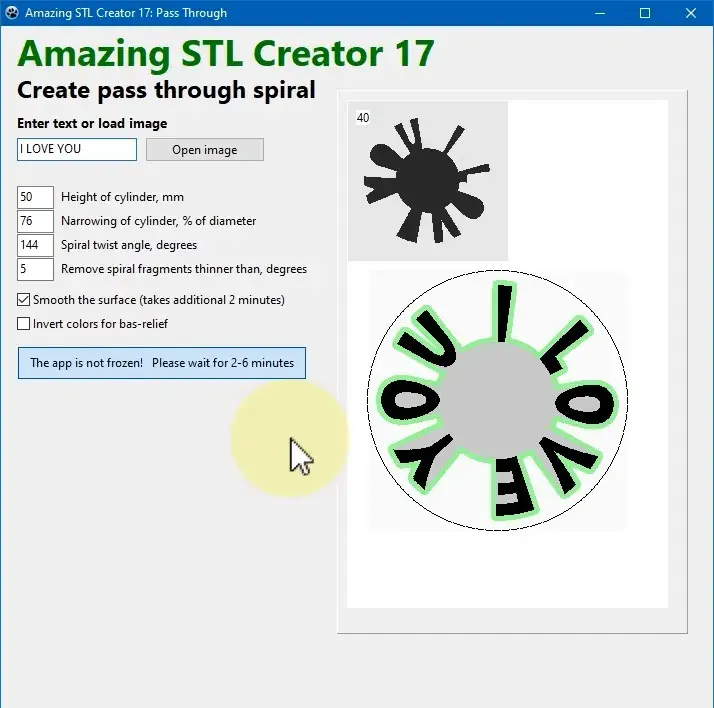This screenshot has height=708, width=714.
Task: Focus the 'I LOVE YOU' text field
Action: click(76, 150)
